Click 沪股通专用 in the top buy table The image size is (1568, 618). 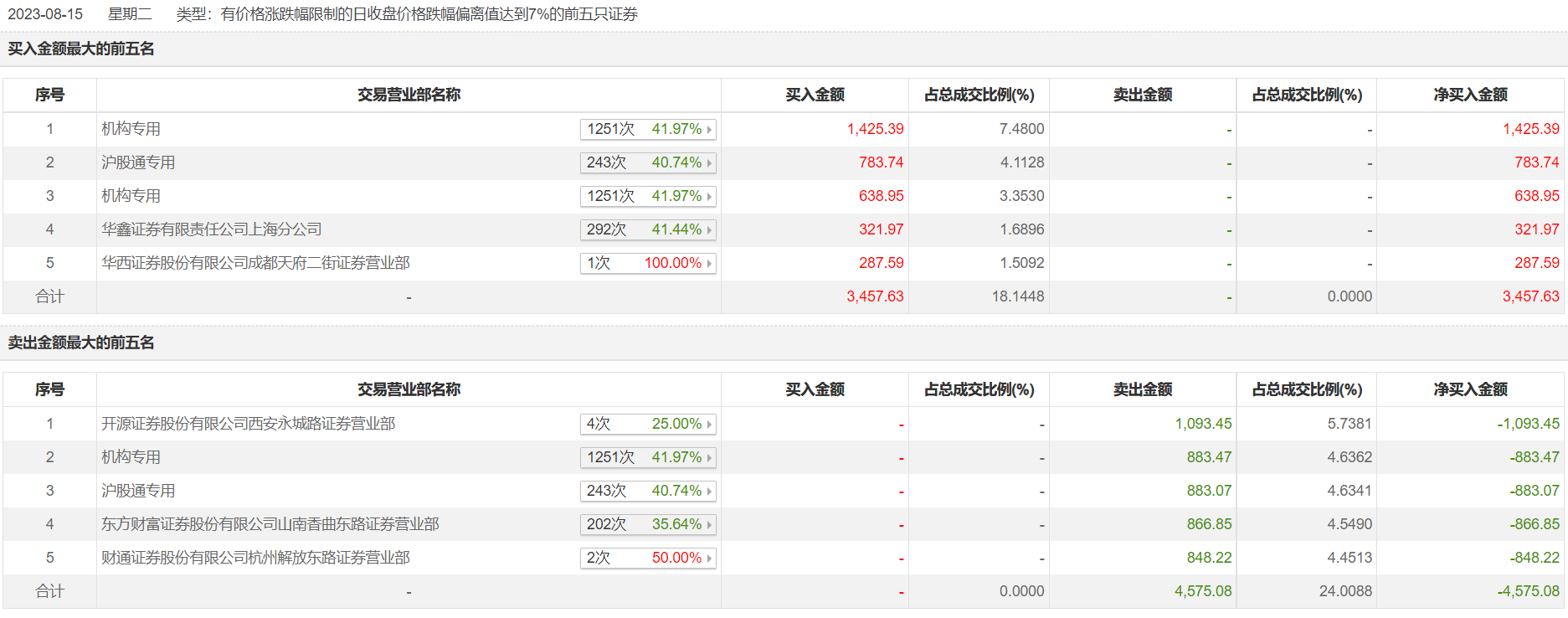pos(138,162)
